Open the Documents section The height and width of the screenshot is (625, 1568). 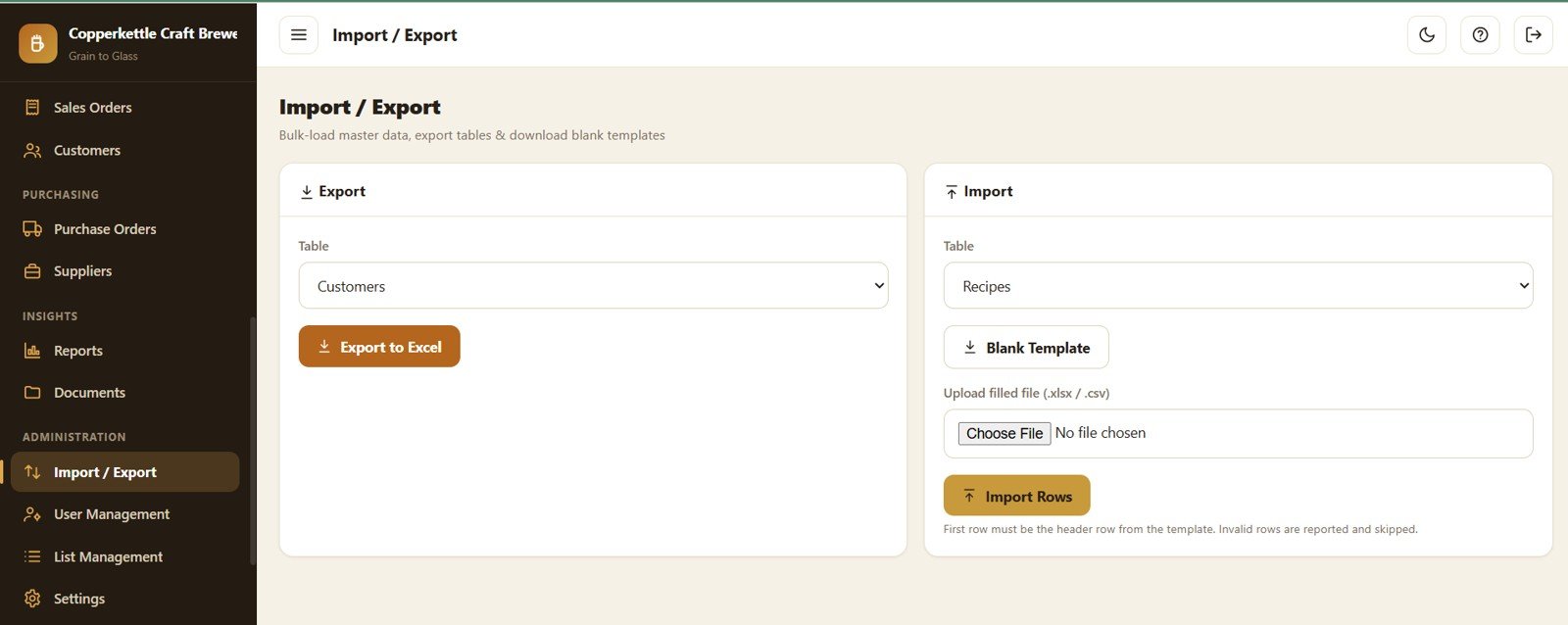click(124, 393)
